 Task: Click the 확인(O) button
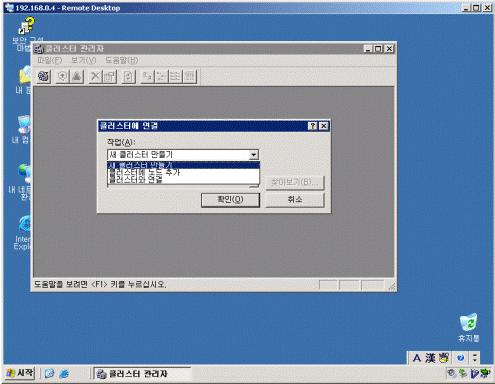coord(230,200)
